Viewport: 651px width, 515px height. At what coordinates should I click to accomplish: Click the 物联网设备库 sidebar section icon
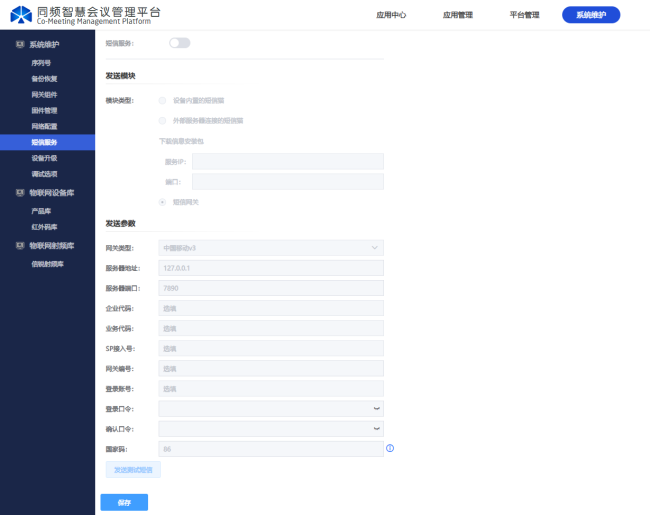click(x=20, y=192)
